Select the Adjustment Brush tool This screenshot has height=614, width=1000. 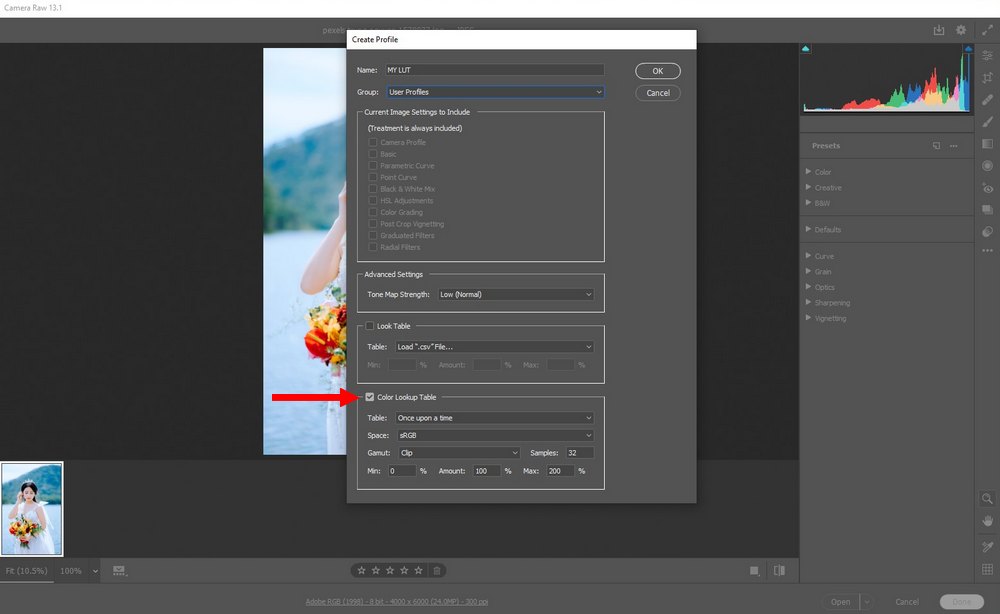tap(987, 122)
